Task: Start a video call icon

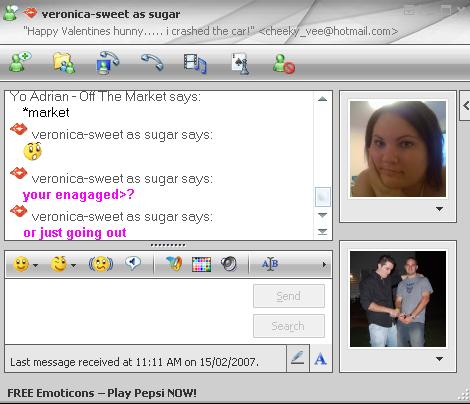Action: click(x=107, y=63)
